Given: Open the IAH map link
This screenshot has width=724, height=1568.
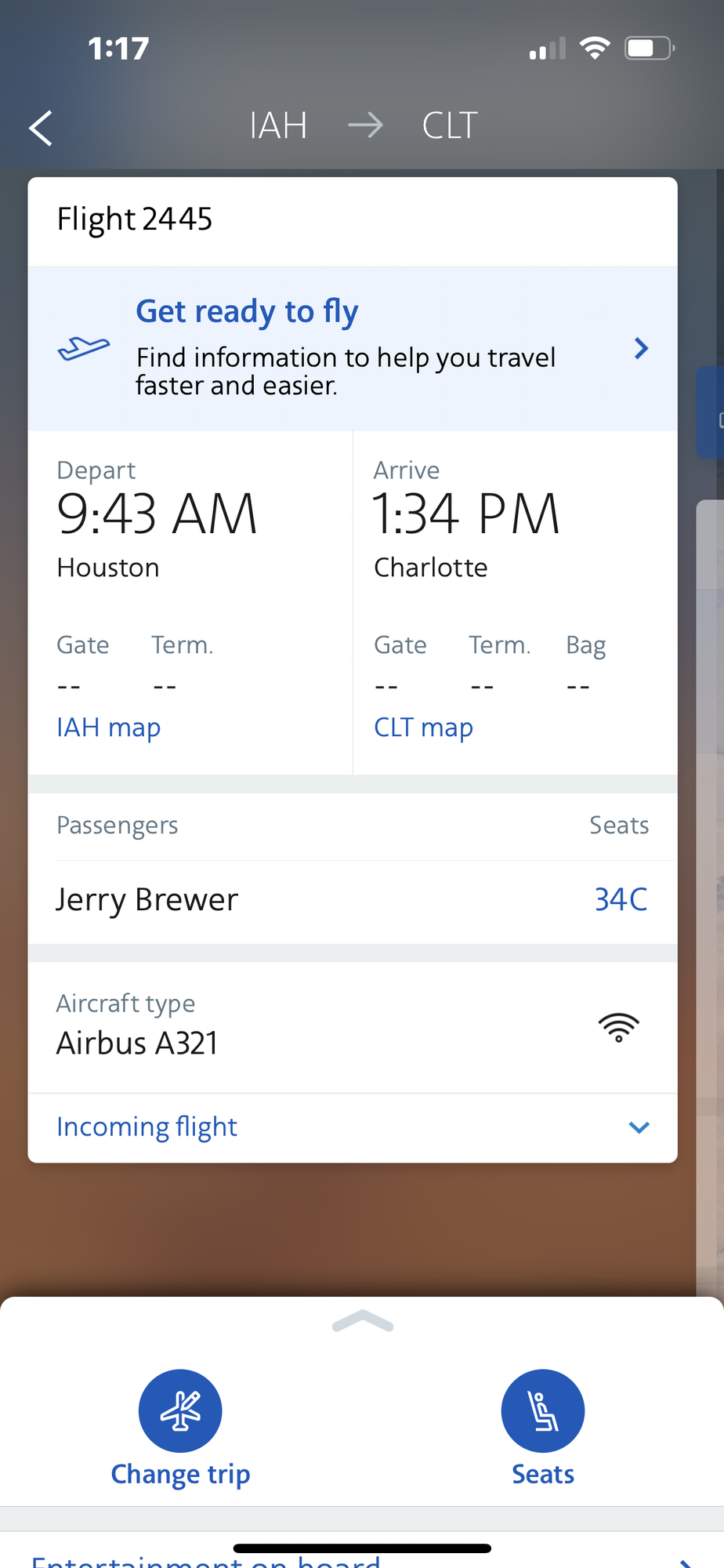Looking at the screenshot, I should coord(108,728).
